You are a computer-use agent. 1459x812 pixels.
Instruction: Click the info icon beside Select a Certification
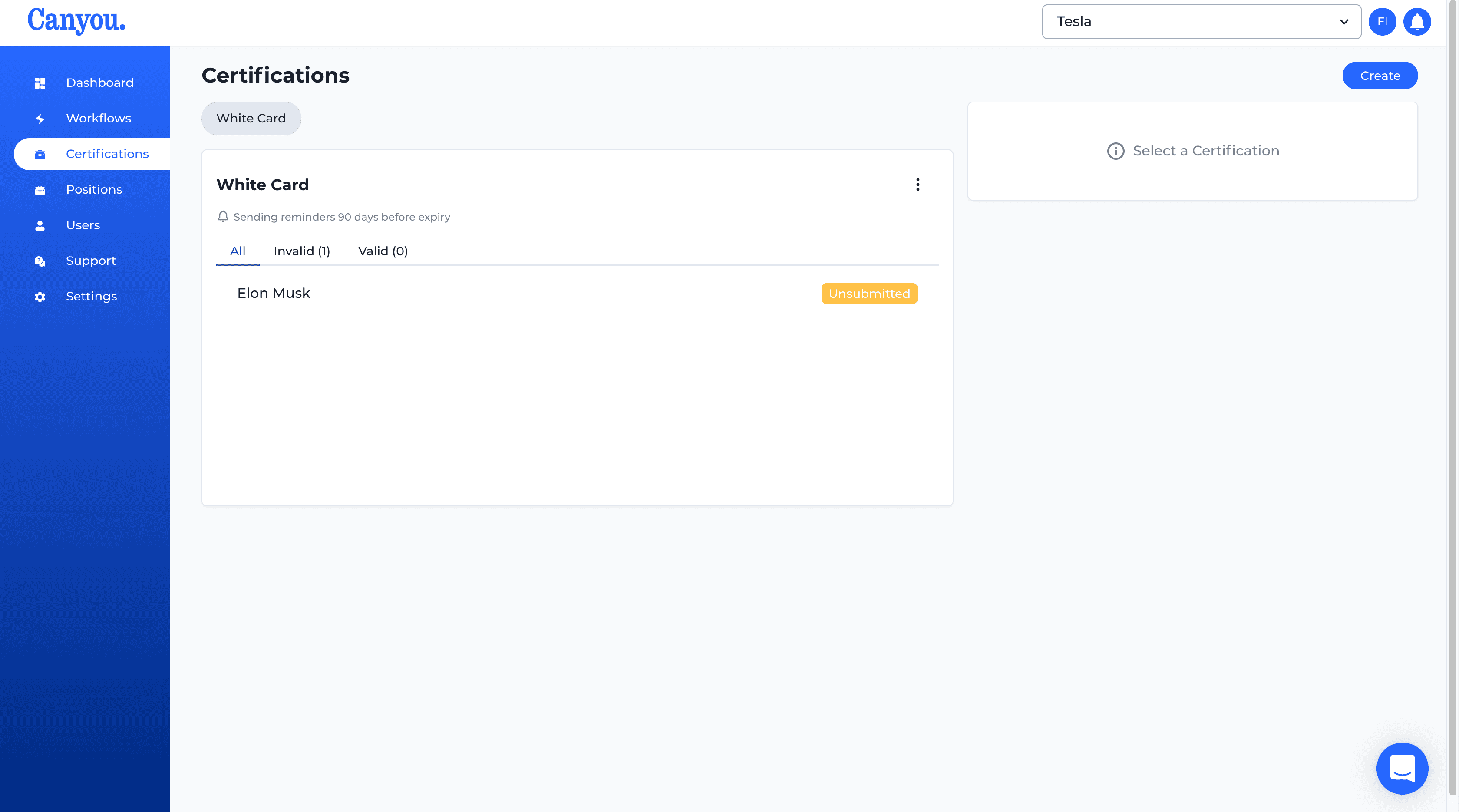click(x=1115, y=151)
